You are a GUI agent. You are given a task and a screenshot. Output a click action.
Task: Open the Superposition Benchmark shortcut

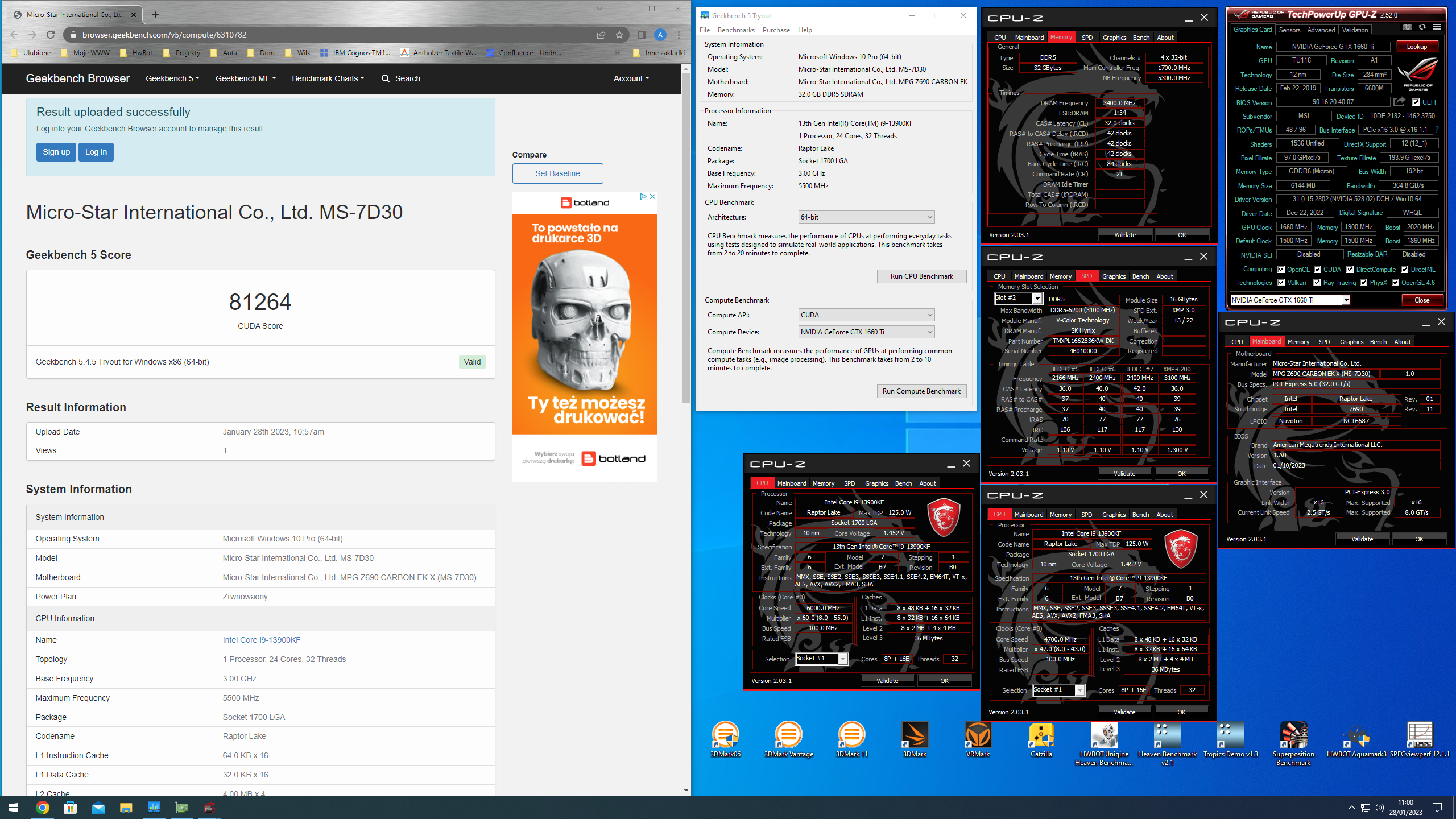[x=1293, y=744]
